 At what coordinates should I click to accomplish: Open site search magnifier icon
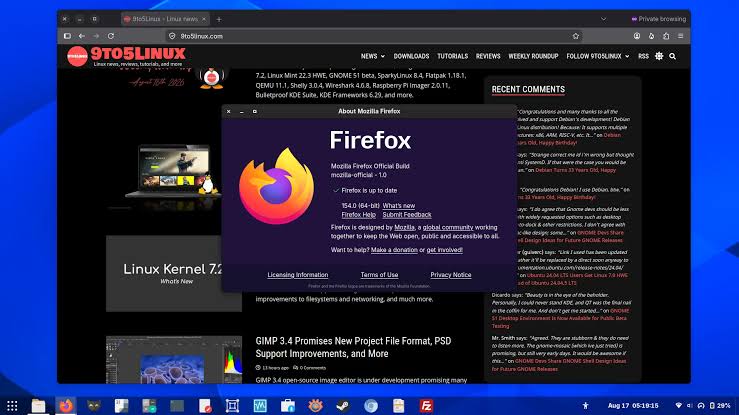click(x=673, y=56)
